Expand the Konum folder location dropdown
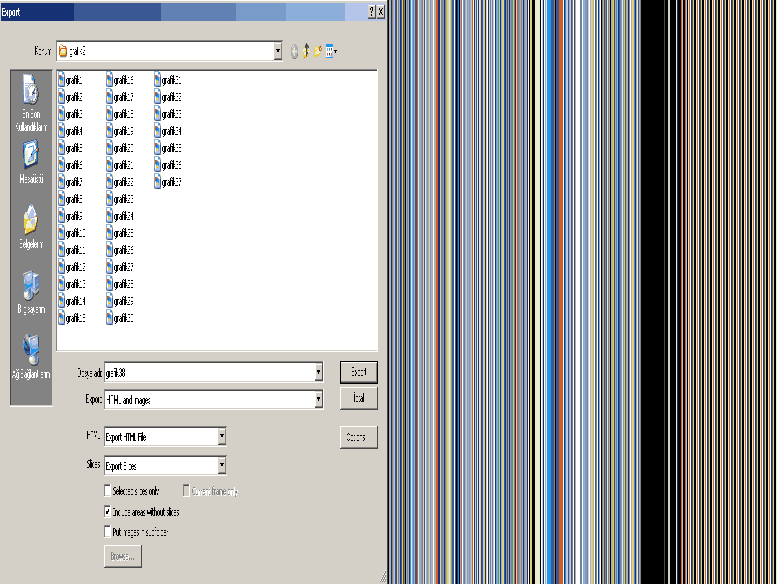Image resolution: width=777 pixels, height=584 pixels. pos(278,51)
